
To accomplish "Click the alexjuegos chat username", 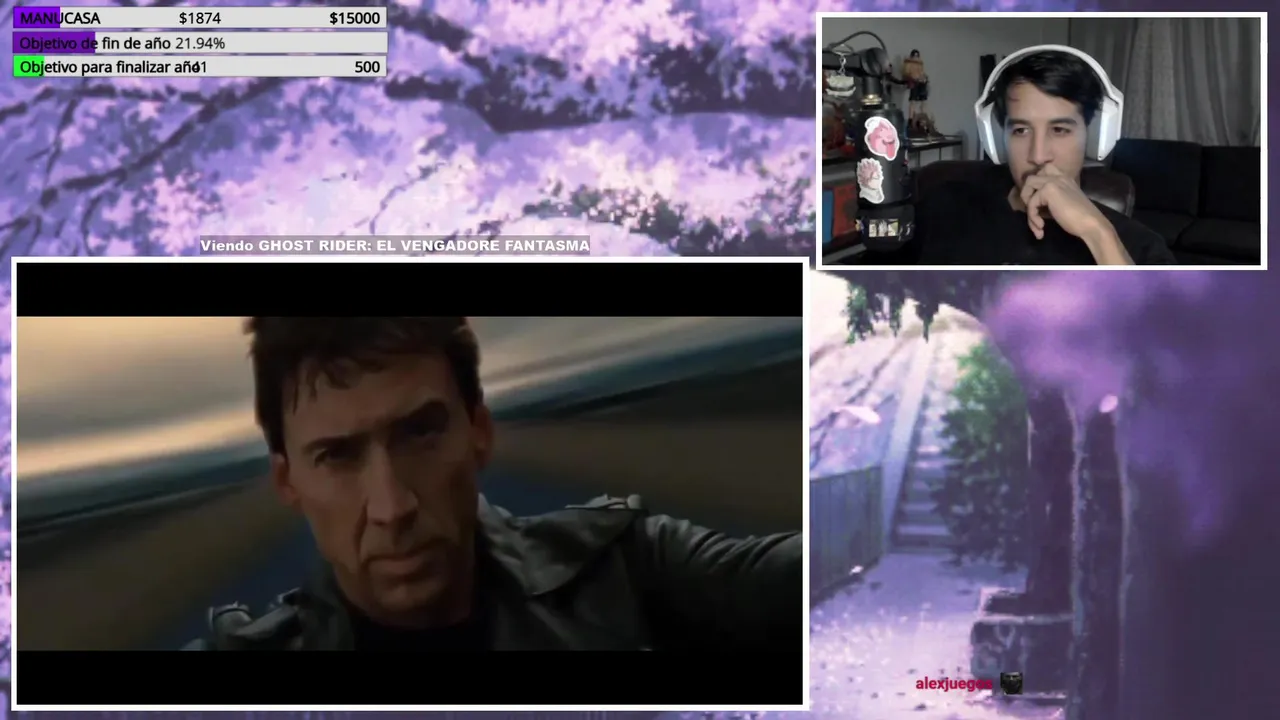I will (x=954, y=684).
